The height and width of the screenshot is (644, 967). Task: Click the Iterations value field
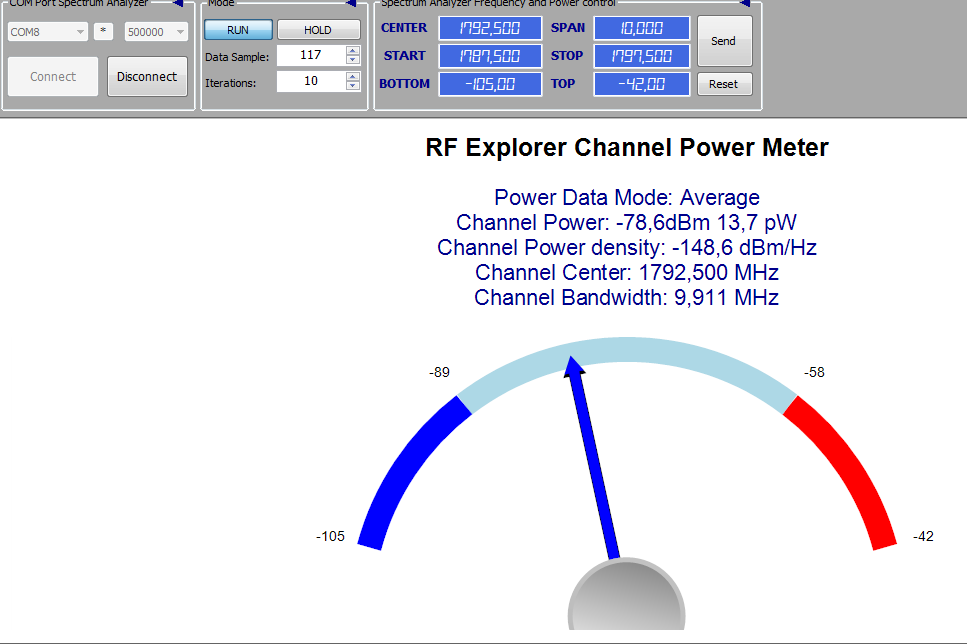(311, 81)
